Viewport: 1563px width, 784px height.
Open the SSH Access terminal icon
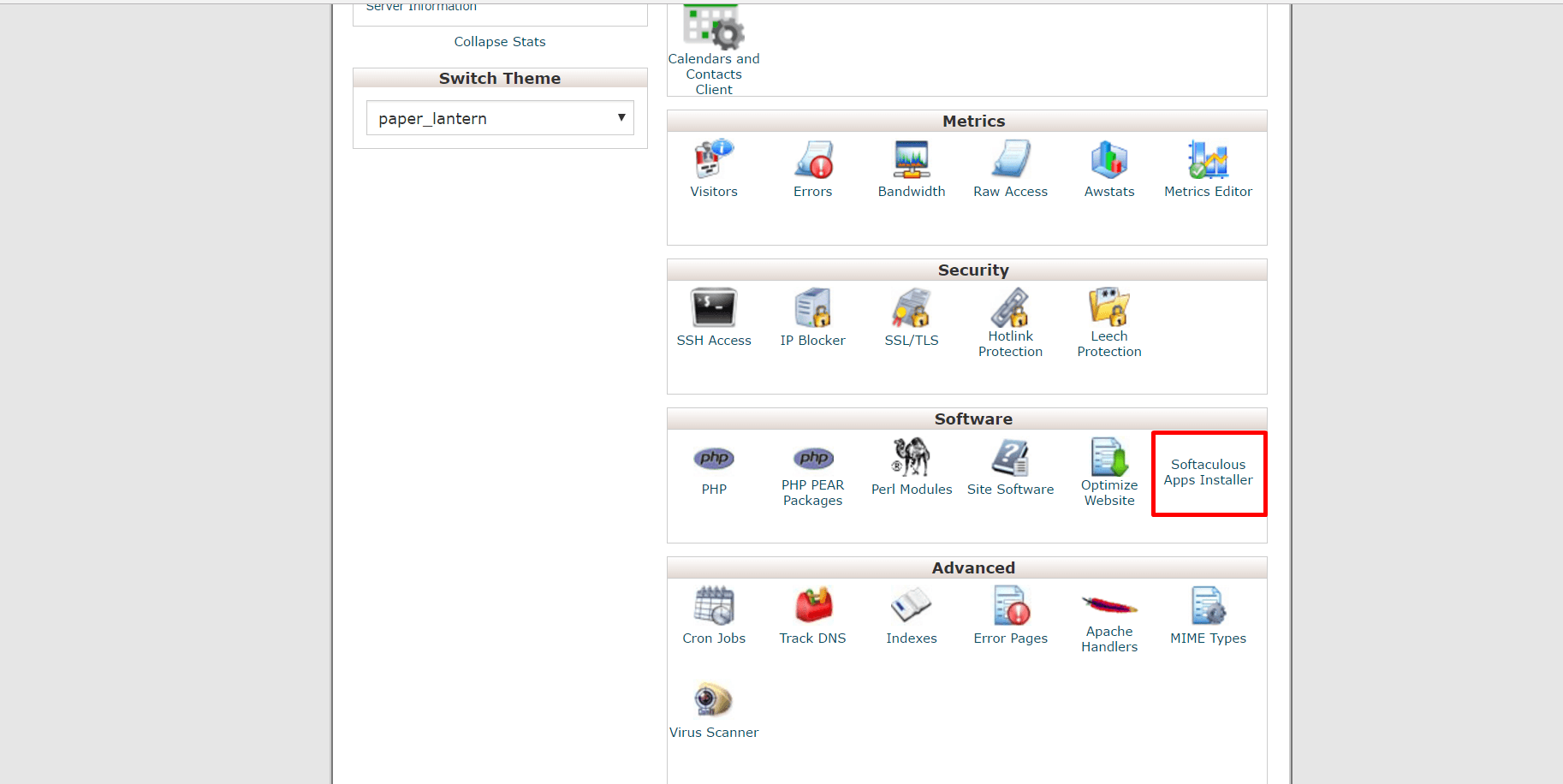pyautogui.click(x=714, y=308)
